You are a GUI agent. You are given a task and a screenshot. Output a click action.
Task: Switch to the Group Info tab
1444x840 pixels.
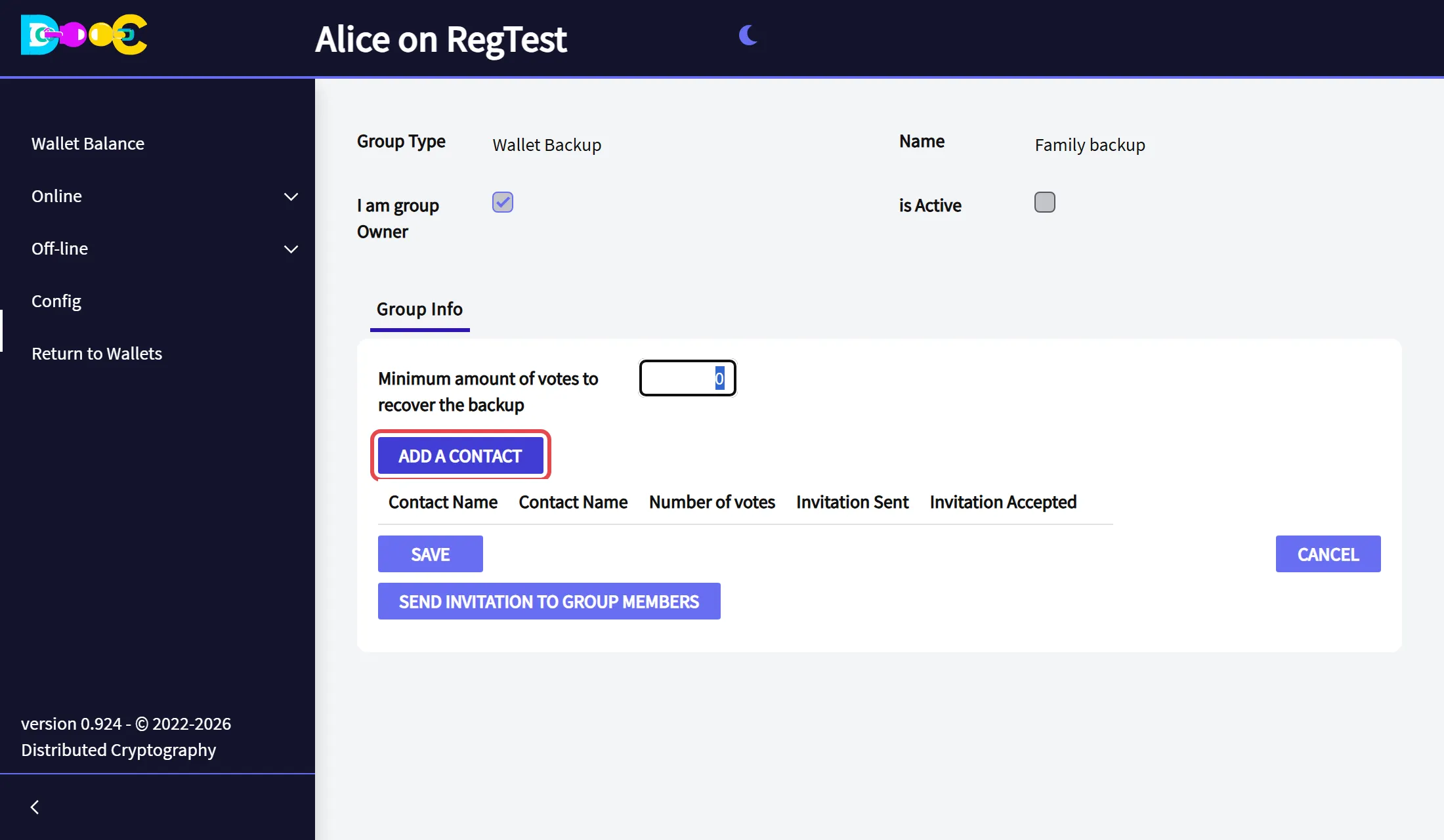[419, 309]
